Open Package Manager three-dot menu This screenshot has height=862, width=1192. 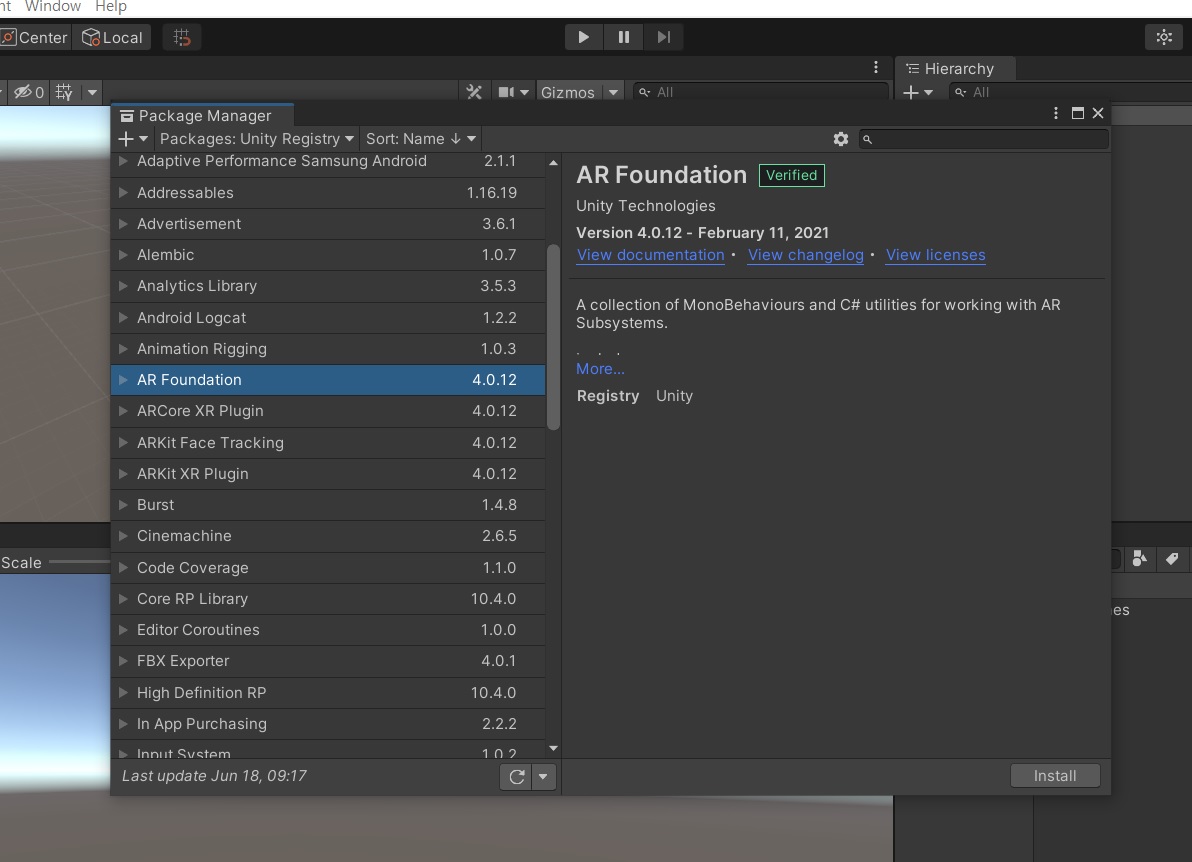point(1056,113)
